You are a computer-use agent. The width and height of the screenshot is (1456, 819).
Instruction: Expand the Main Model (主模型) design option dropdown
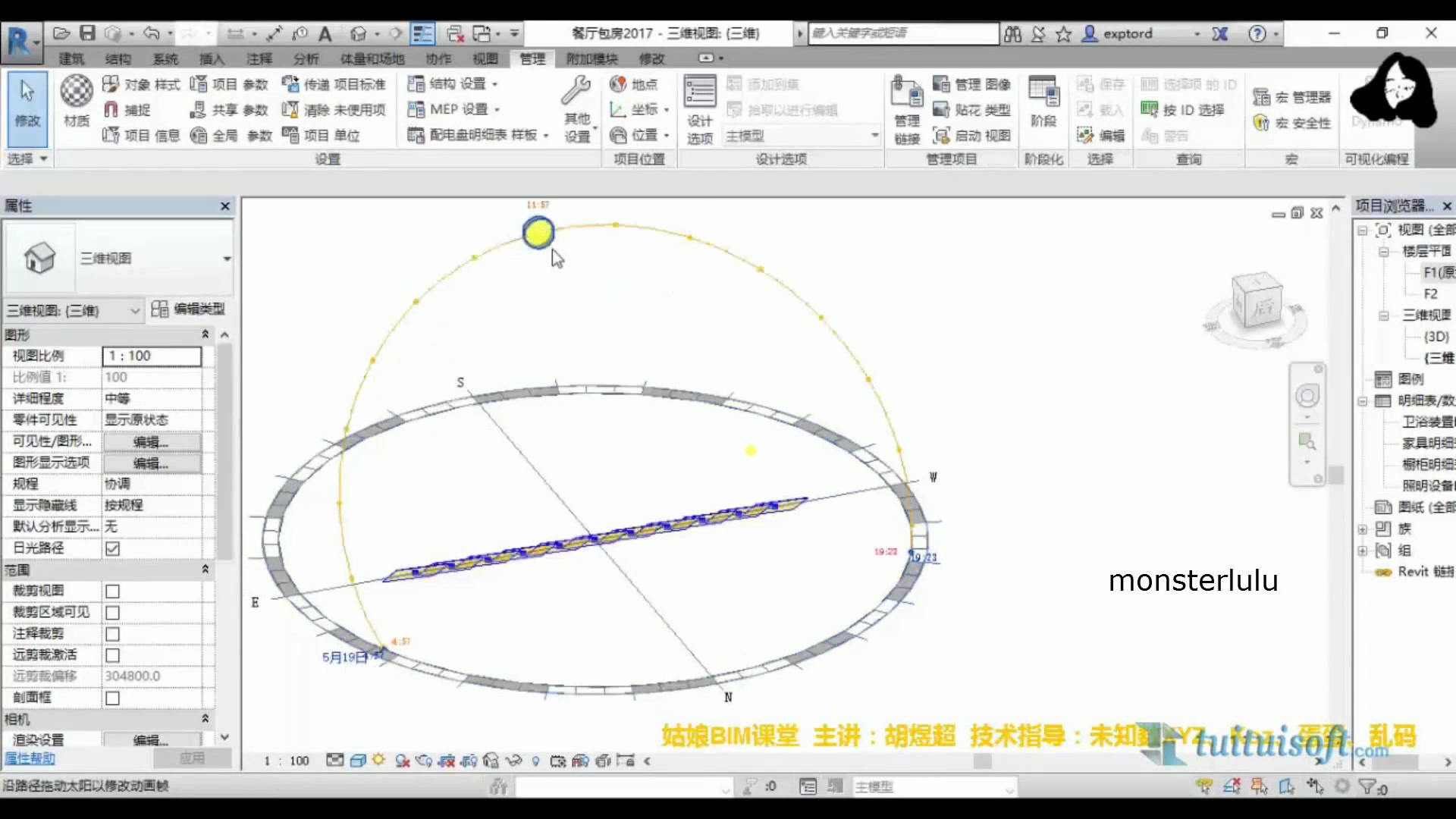coord(874,136)
